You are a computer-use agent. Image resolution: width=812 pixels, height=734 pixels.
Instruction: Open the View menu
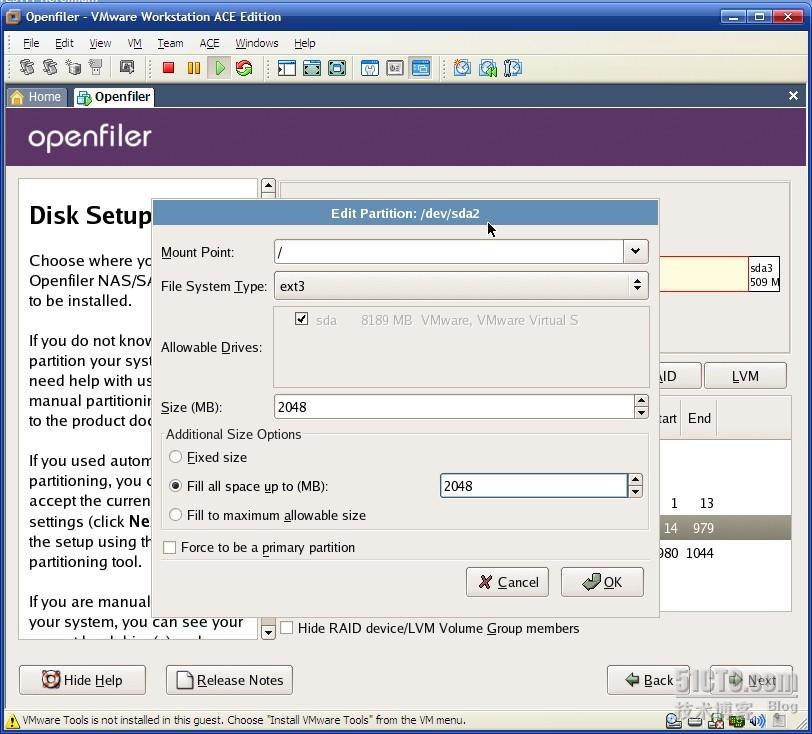[100, 43]
